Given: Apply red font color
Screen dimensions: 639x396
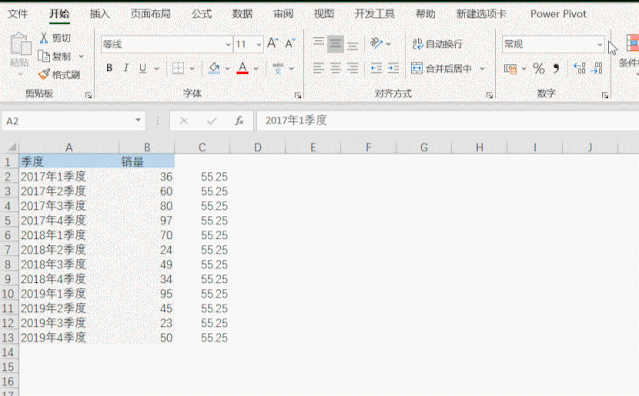Looking at the screenshot, I should (x=242, y=68).
